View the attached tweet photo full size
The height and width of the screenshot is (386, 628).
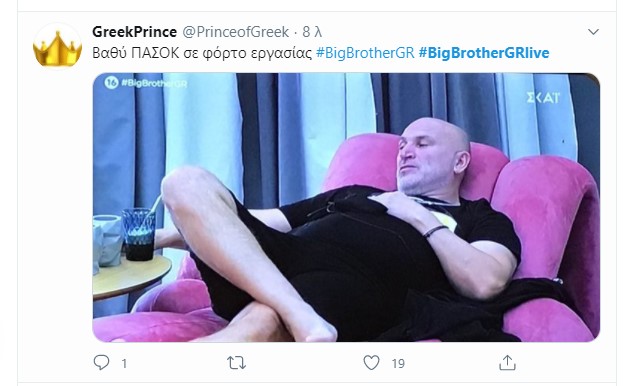pos(346,207)
